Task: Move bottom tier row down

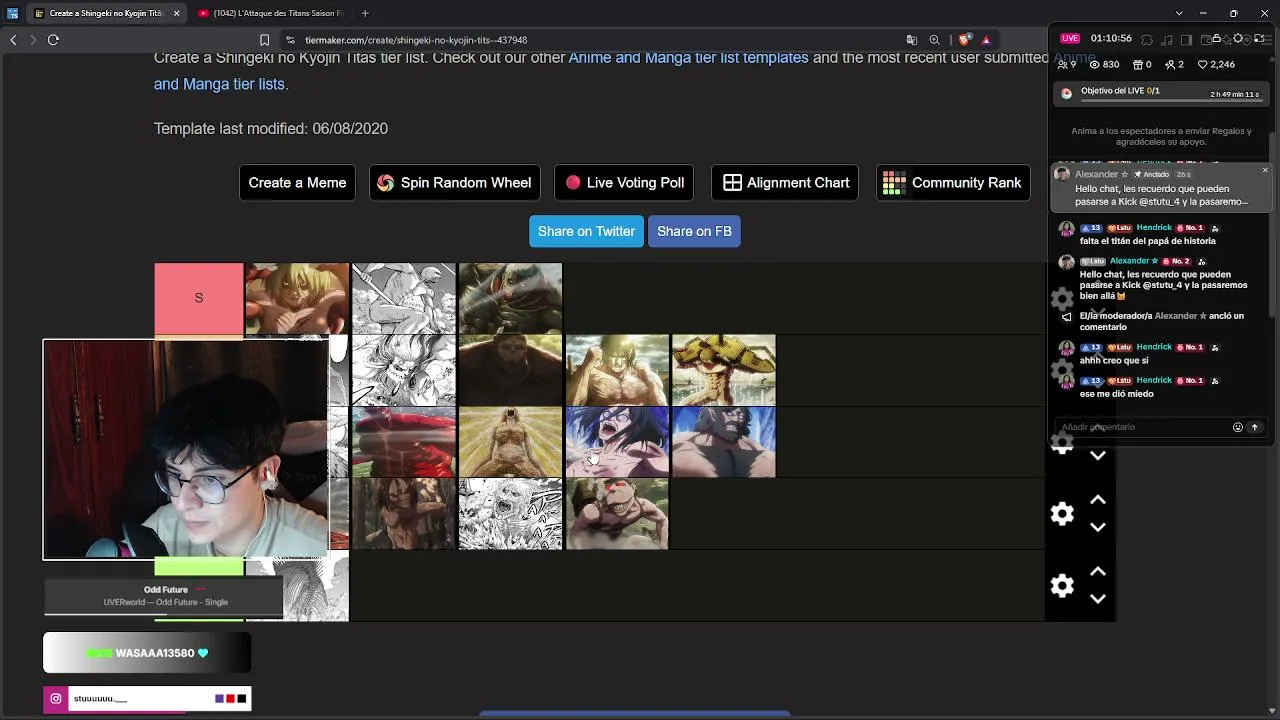Action: [x=1098, y=599]
